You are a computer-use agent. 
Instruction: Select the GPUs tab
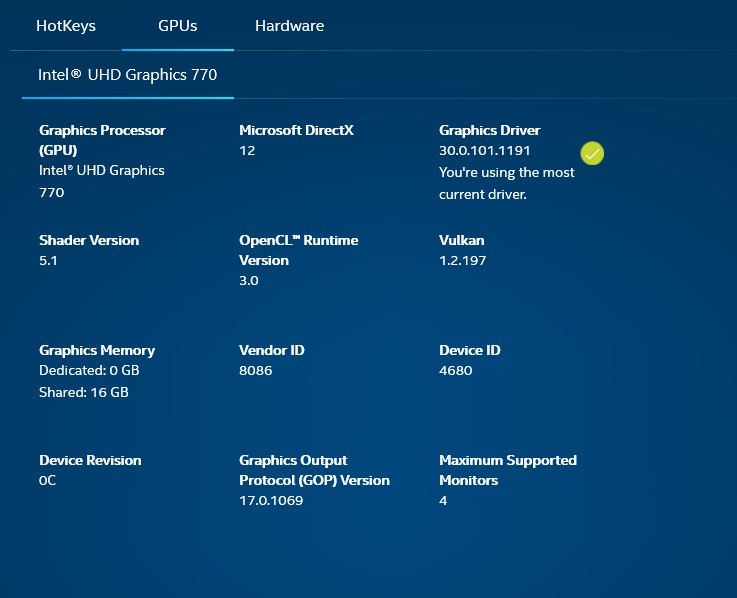[x=178, y=26]
